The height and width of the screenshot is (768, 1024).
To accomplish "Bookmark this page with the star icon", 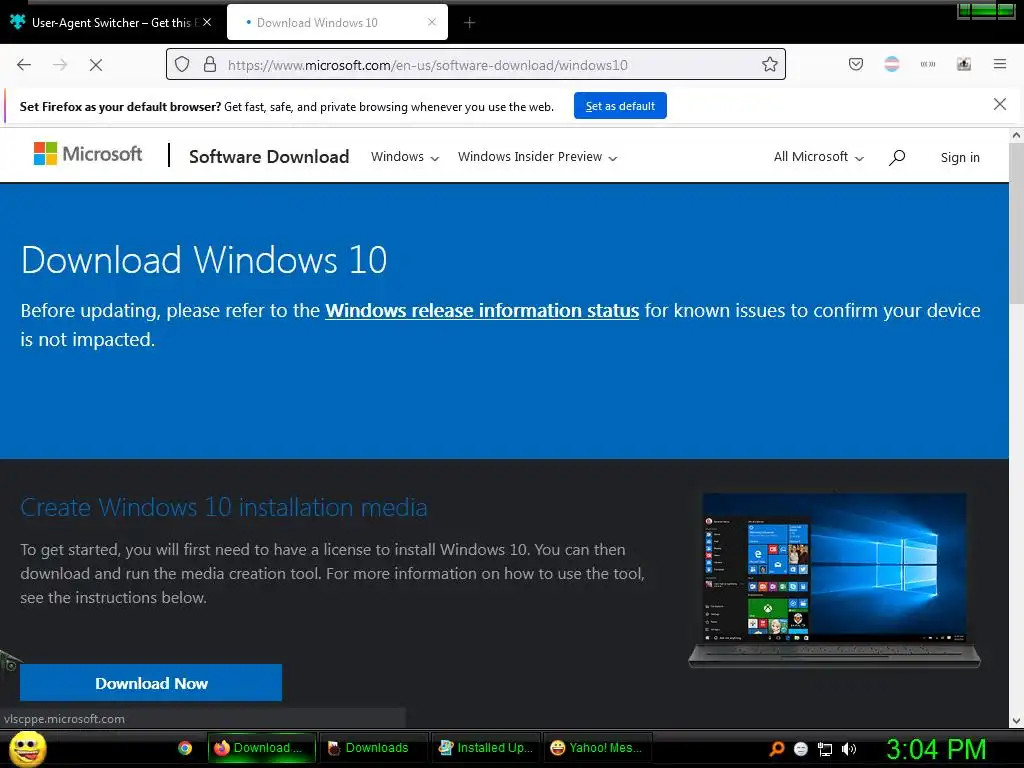I will [770, 64].
